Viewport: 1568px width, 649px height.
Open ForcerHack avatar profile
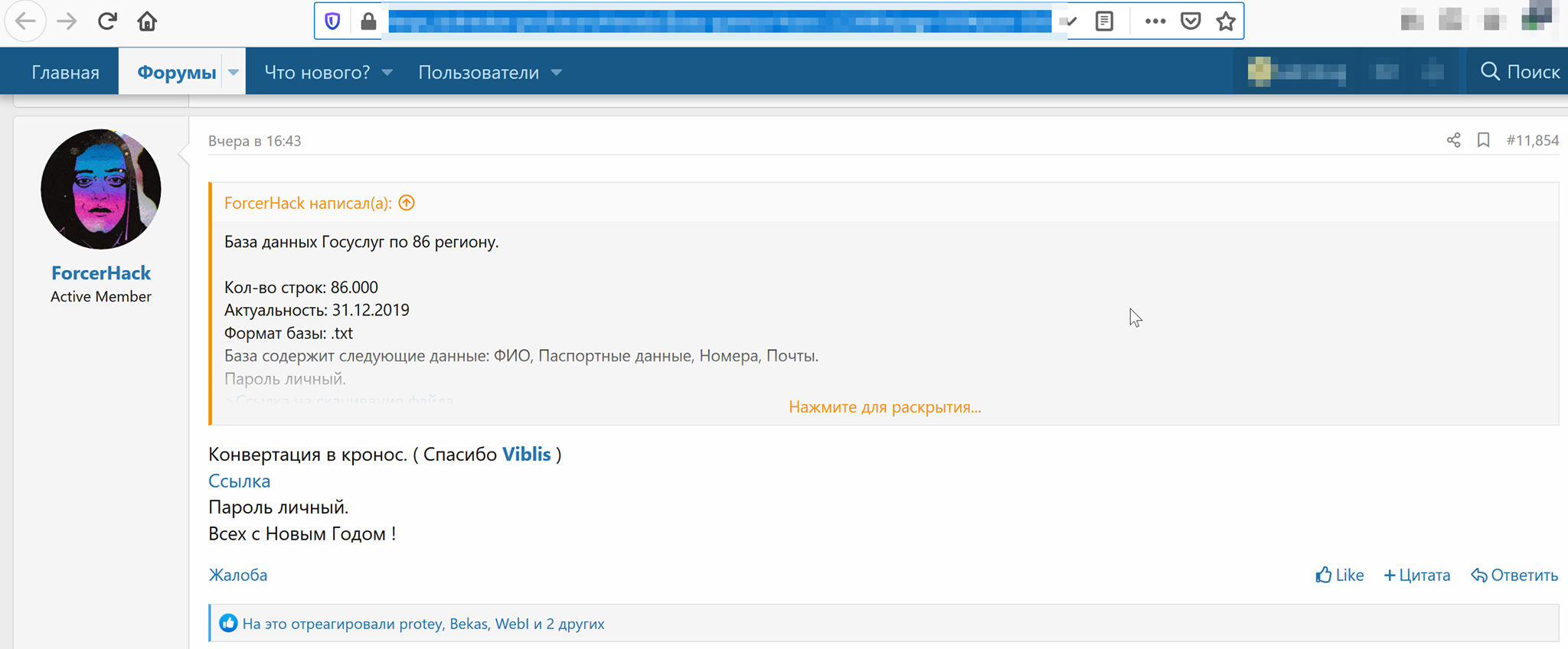point(101,189)
